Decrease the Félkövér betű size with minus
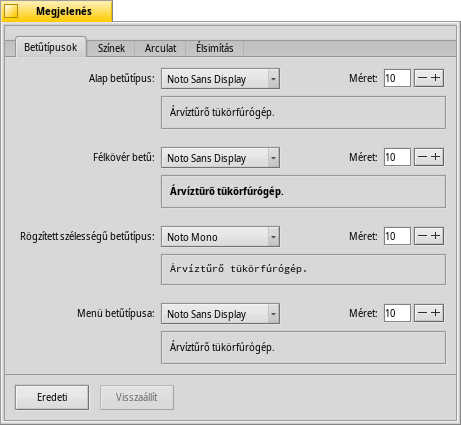Image resolution: width=461 pixels, height=425 pixels. [422, 157]
